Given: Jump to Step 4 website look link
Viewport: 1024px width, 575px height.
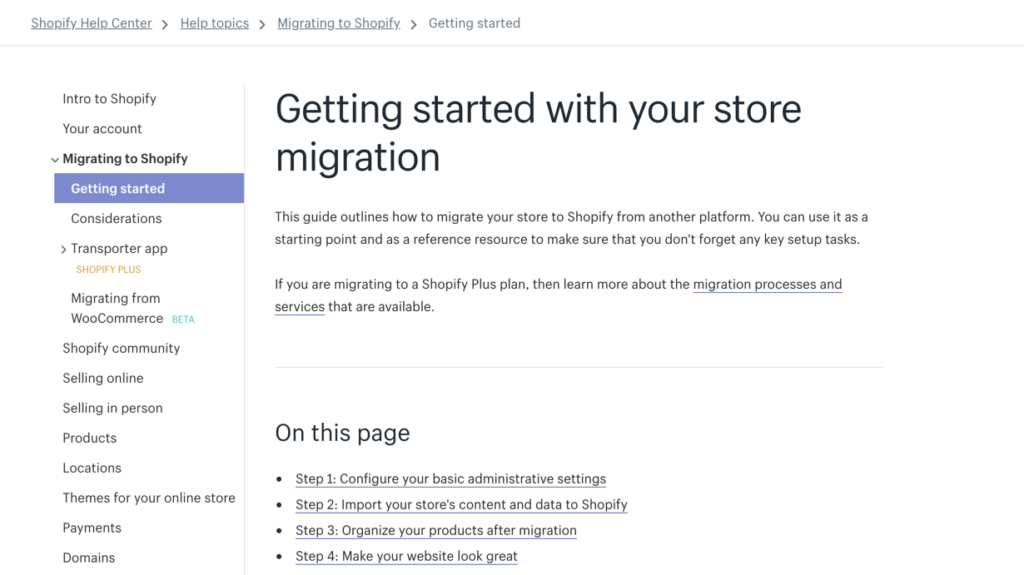Looking at the screenshot, I should [406, 556].
